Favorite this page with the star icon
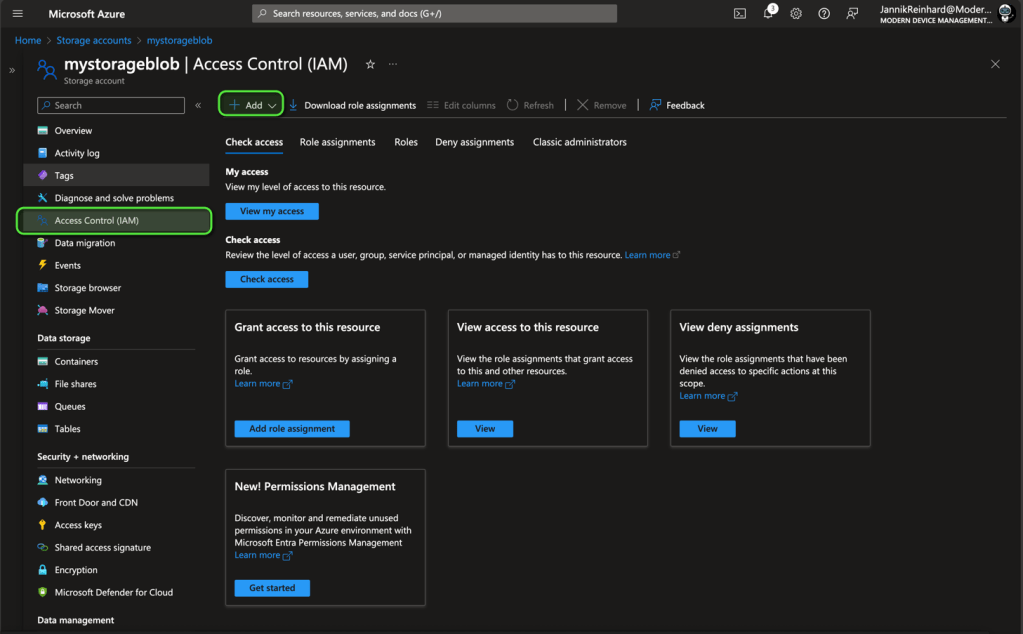 pyautogui.click(x=370, y=64)
